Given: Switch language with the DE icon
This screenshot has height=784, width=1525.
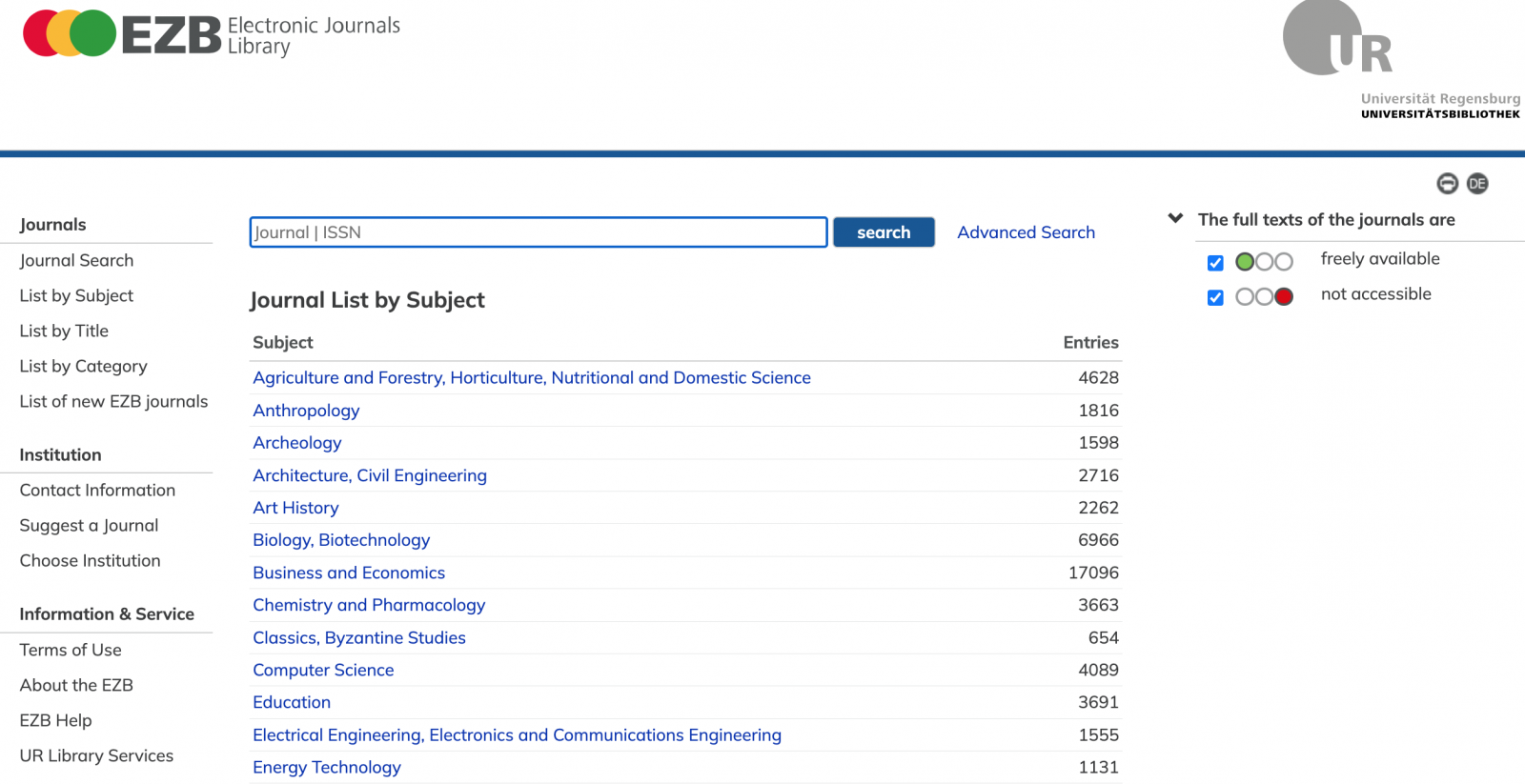Looking at the screenshot, I should coord(1477,184).
